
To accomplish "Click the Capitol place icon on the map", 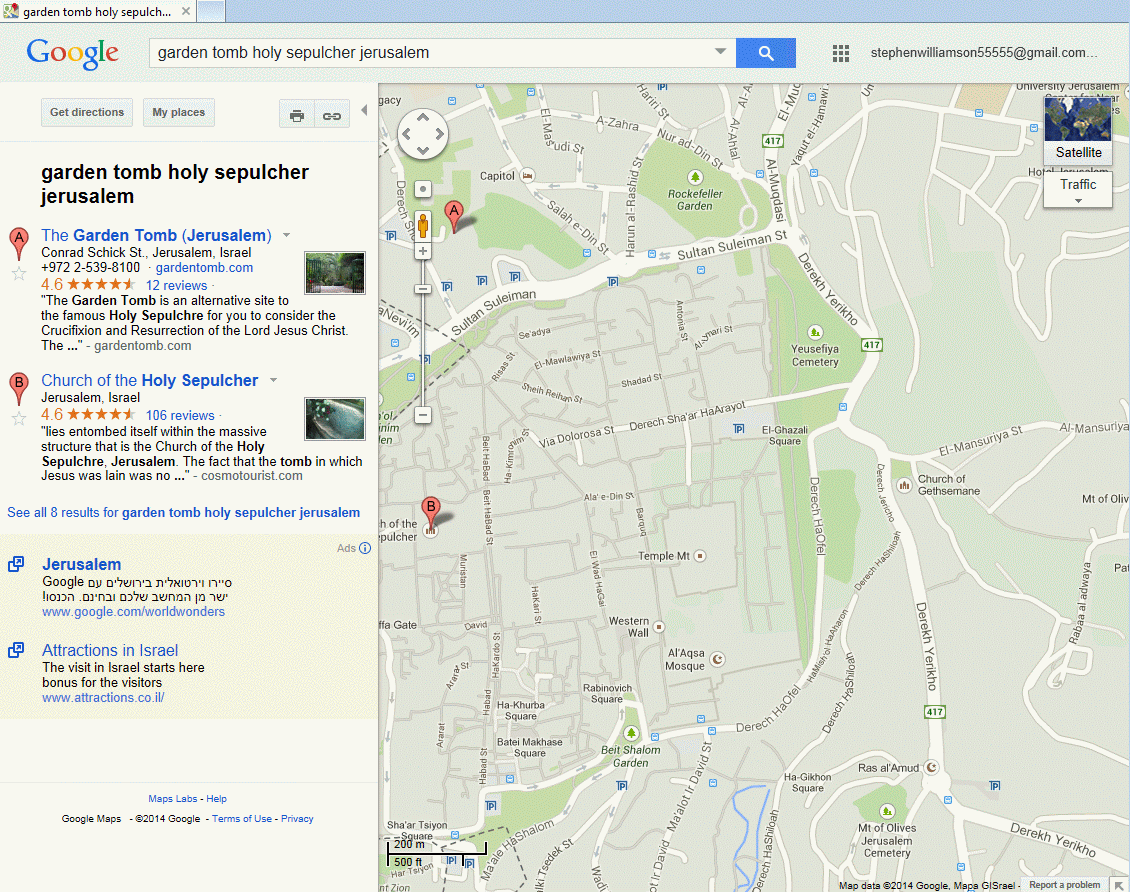I will tap(528, 176).
